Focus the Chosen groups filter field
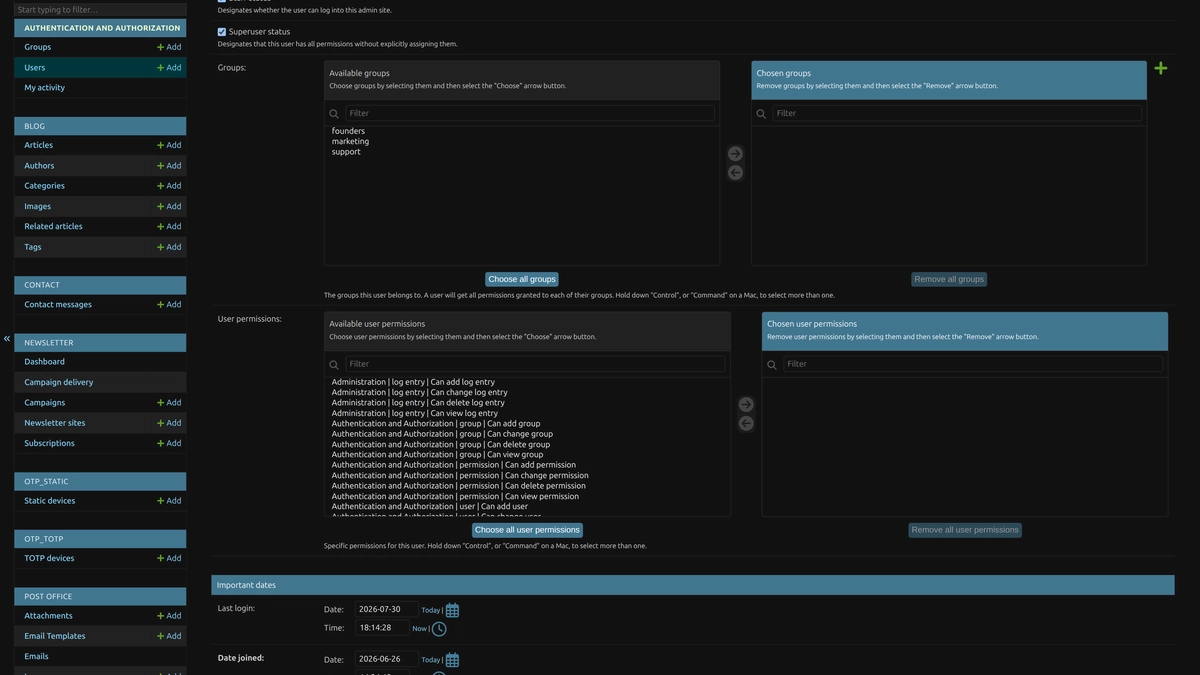This screenshot has width=1200, height=675. click(x=957, y=113)
